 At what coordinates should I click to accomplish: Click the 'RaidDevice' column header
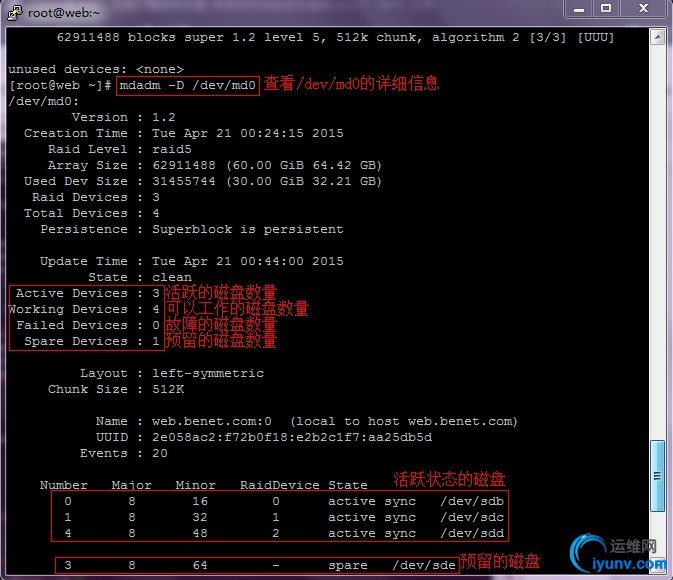tap(279, 486)
